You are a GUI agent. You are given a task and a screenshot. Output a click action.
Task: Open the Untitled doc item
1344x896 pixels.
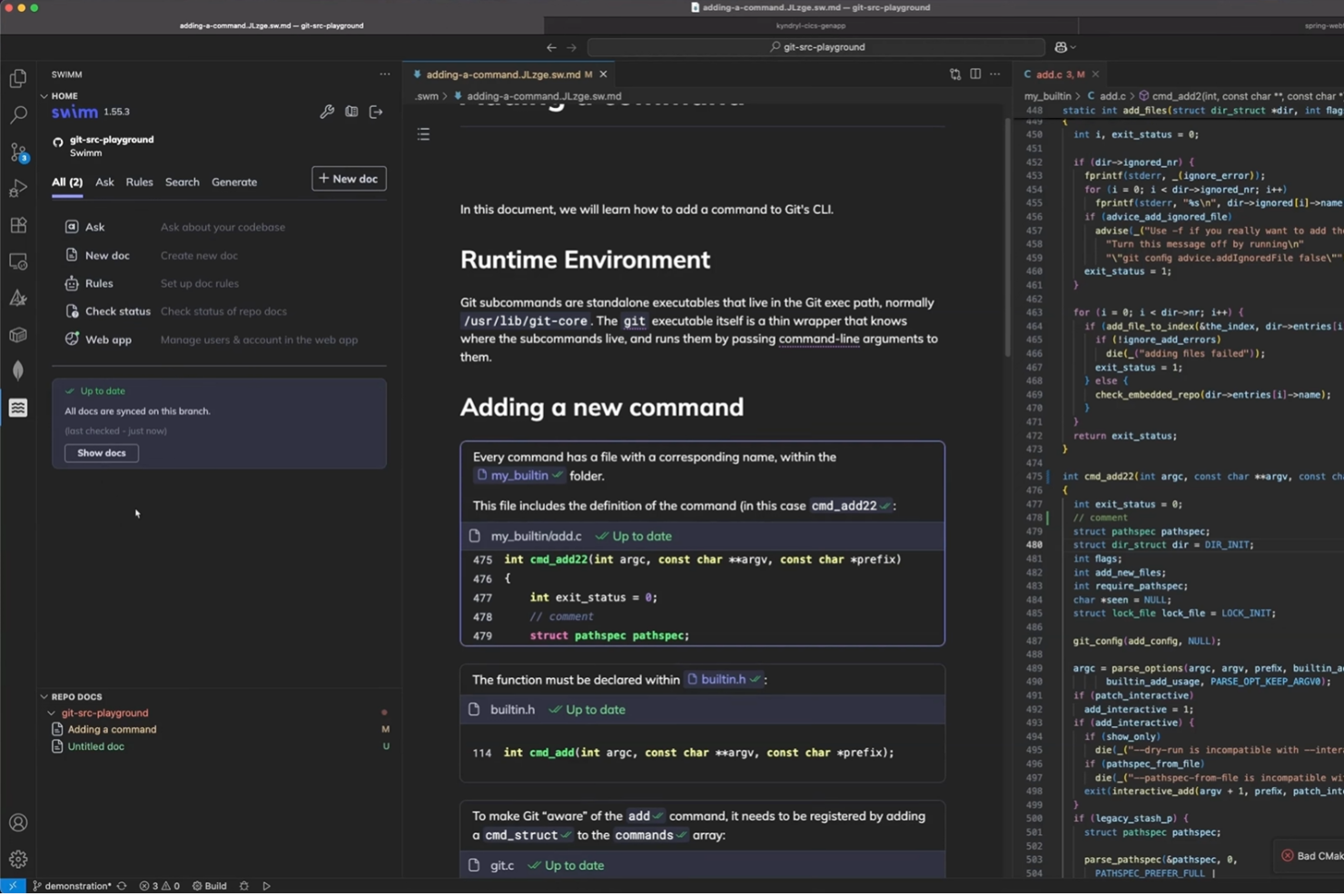point(95,746)
